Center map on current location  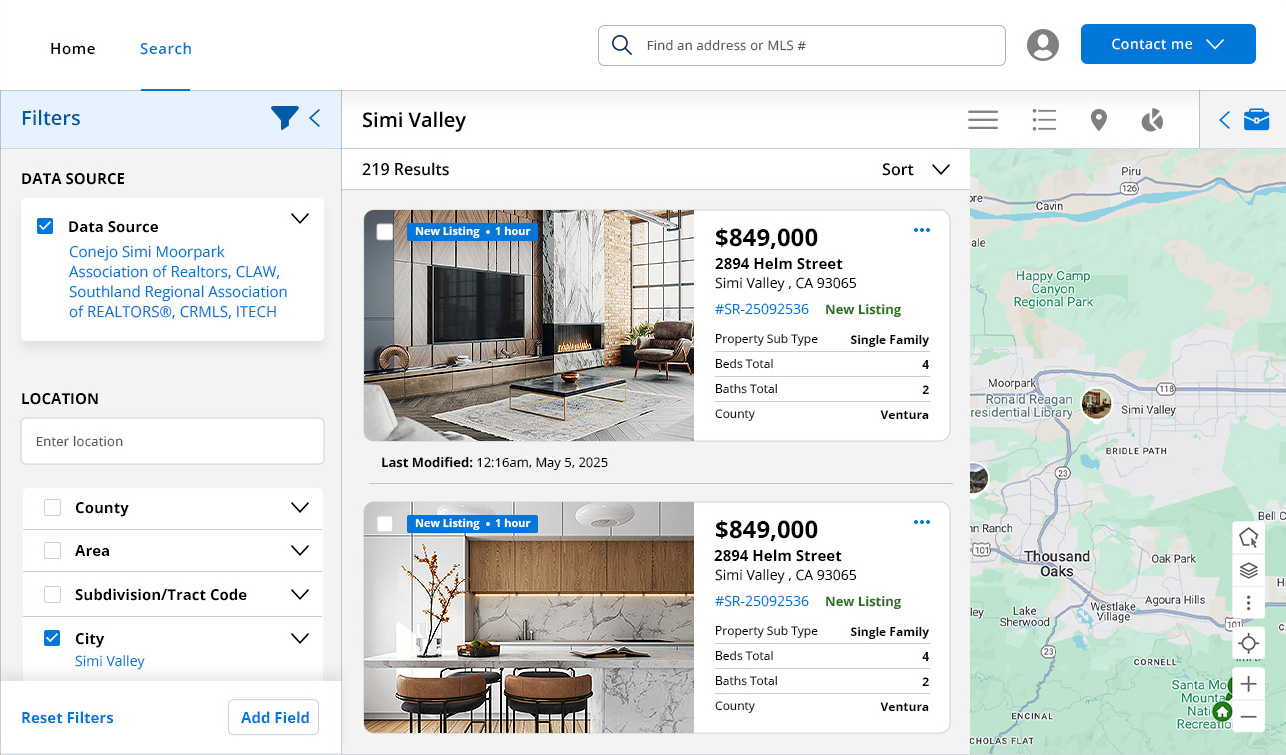1248,643
